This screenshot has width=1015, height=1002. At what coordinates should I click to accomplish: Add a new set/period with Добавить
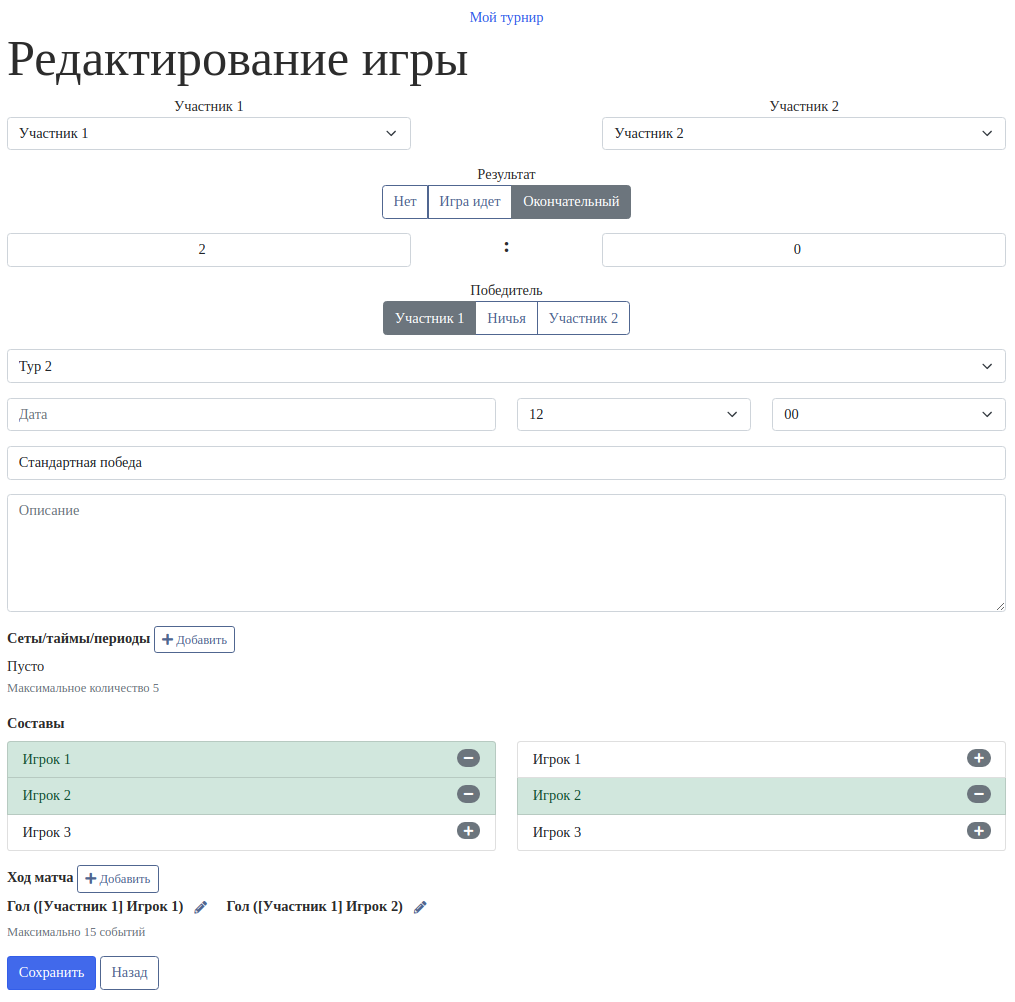194,640
